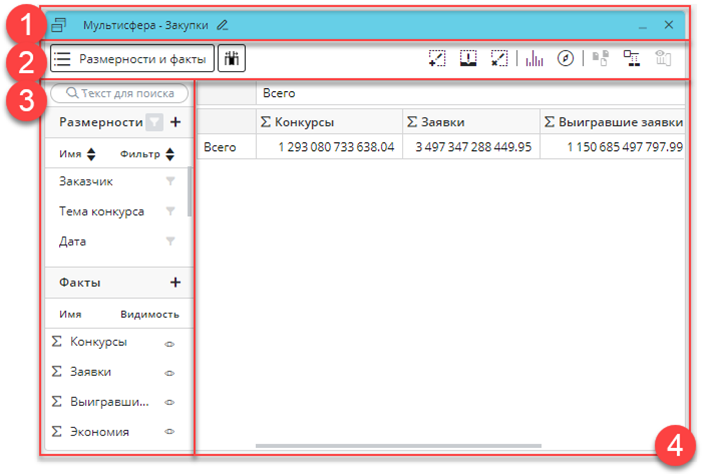Hide the Экономия fact using eye icon
This screenshot has width=702, height=474.
170,433
